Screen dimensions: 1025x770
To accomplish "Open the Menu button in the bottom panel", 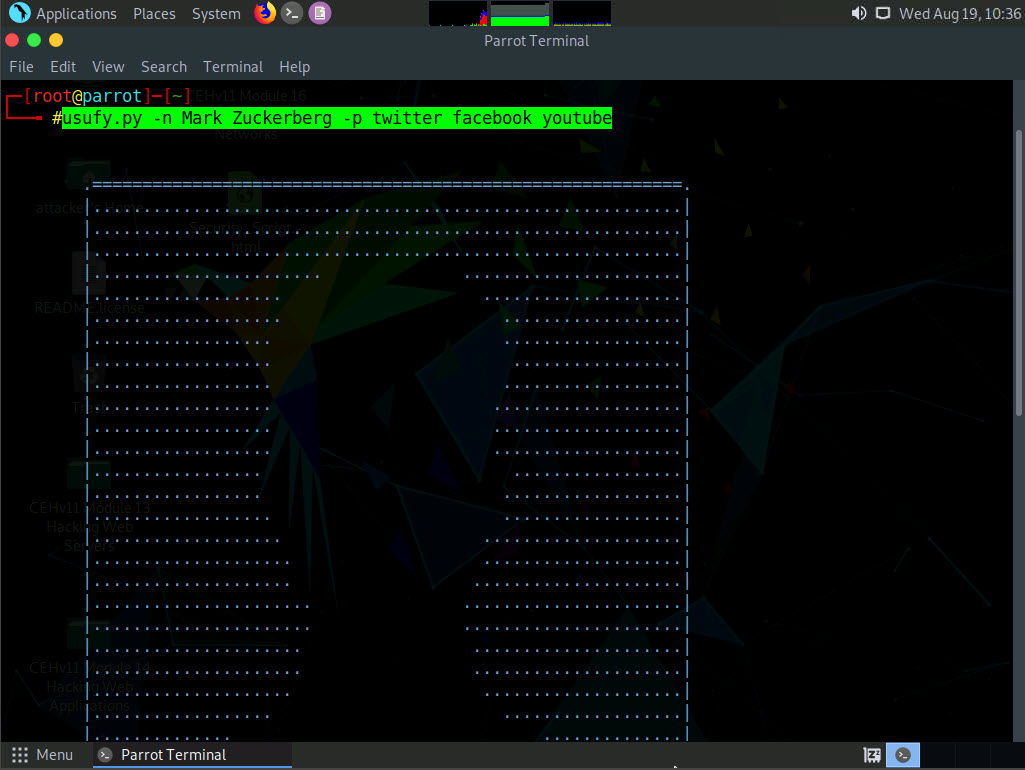I will tap(42, 755).
